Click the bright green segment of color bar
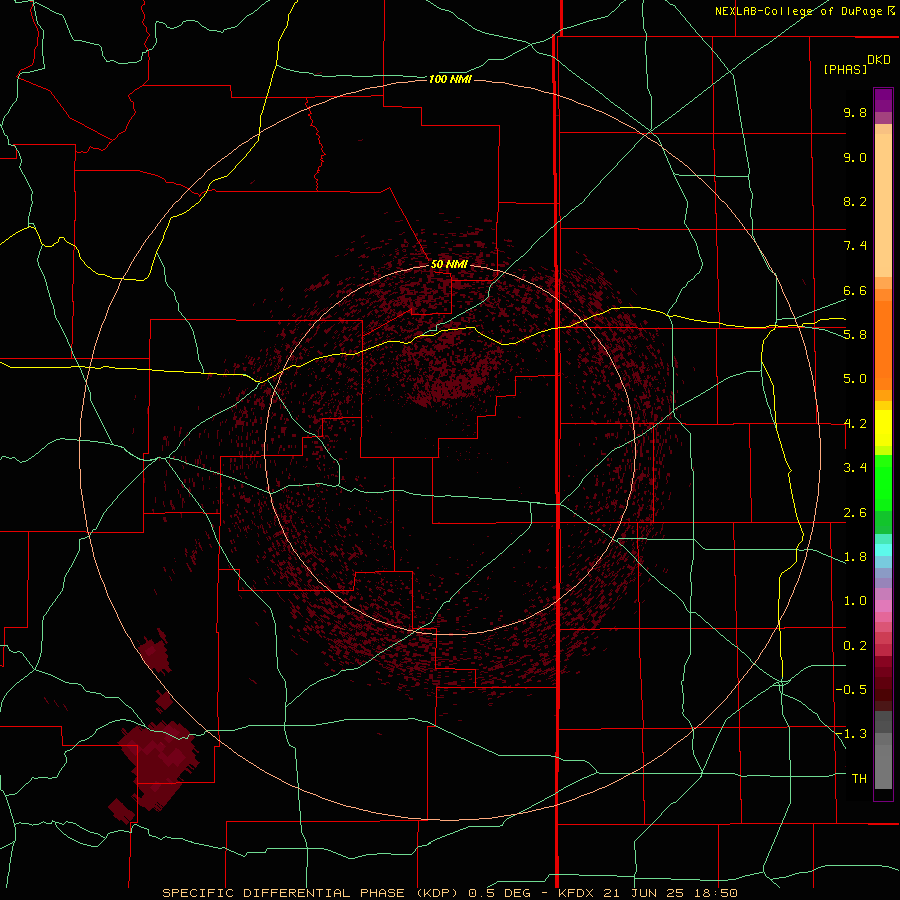Image resolution: width=900 pixels, height=900 pixels. (883, 483)
